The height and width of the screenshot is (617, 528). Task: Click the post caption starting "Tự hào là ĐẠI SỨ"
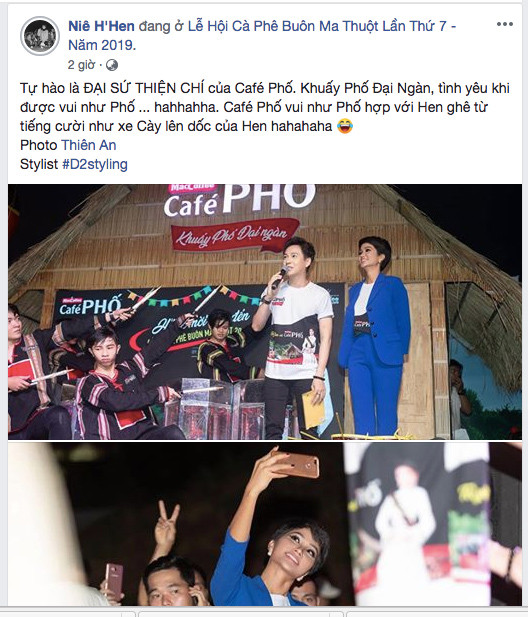(264, 107)
